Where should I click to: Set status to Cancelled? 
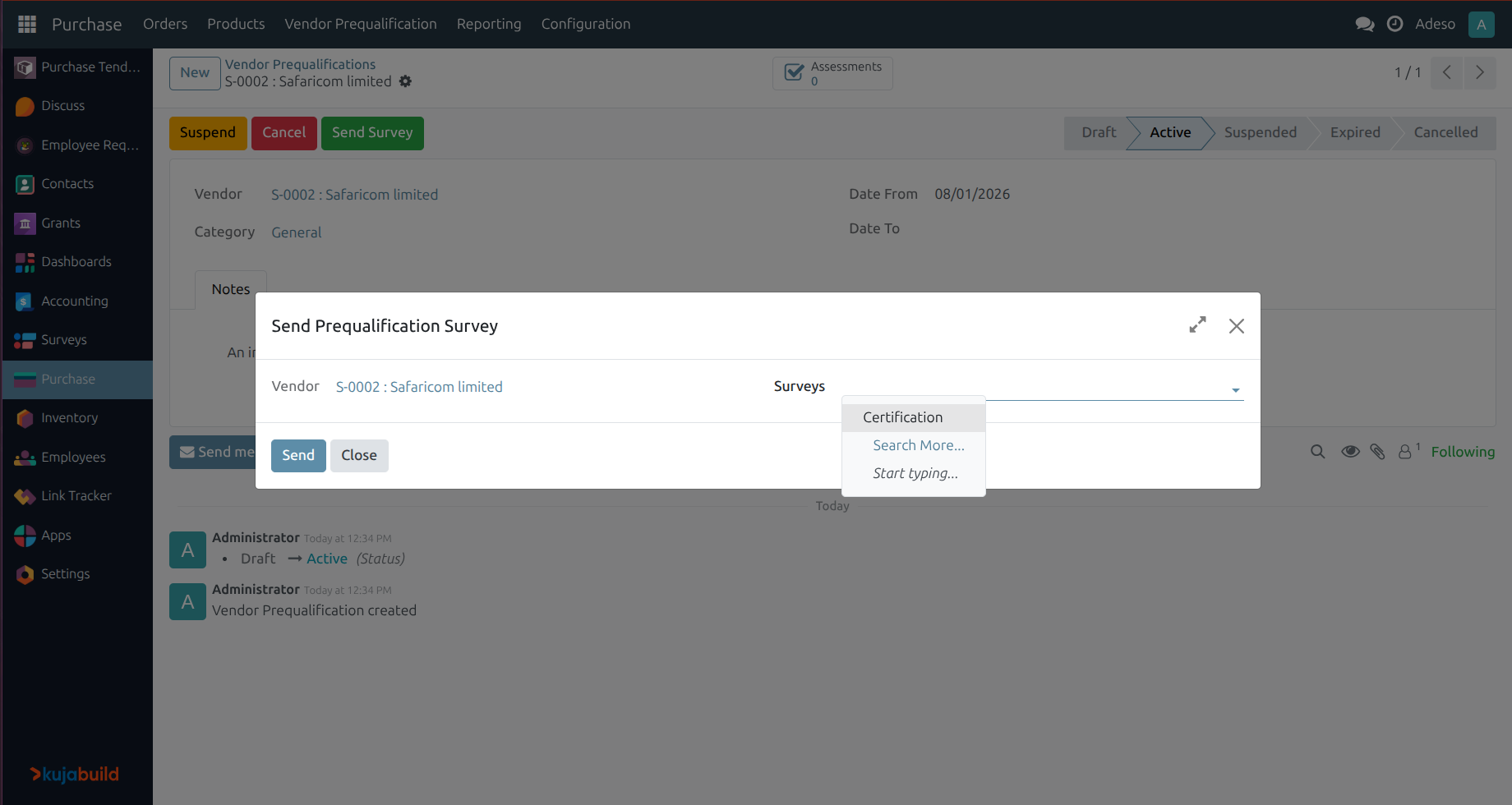(1445, 133)
